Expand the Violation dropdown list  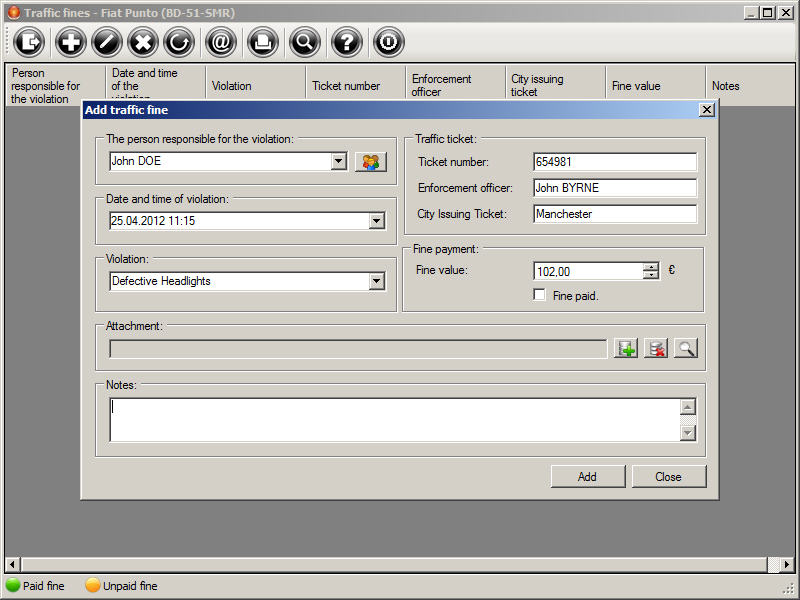376,281
